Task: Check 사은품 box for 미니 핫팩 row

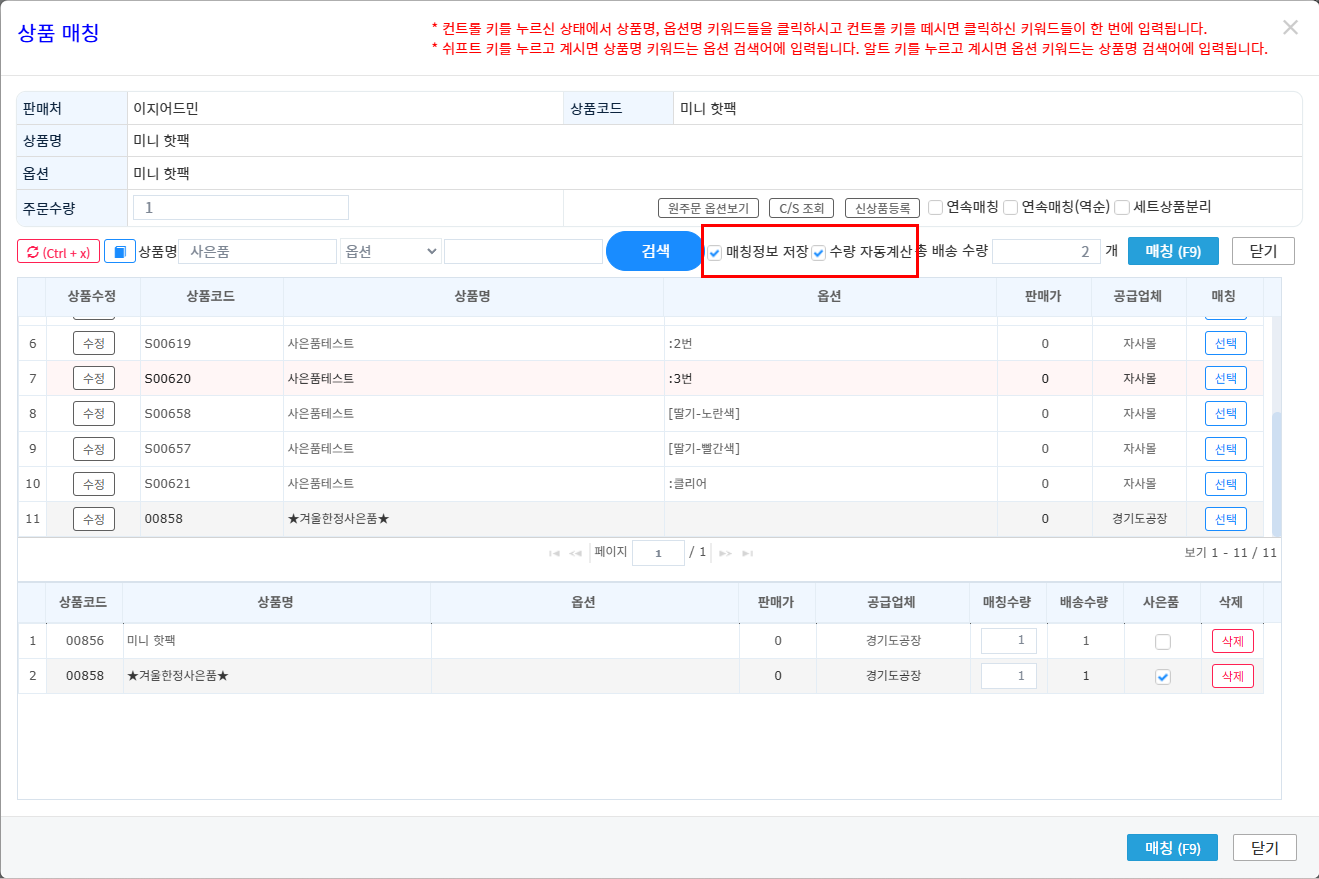Action: (x=1162, y=642)
